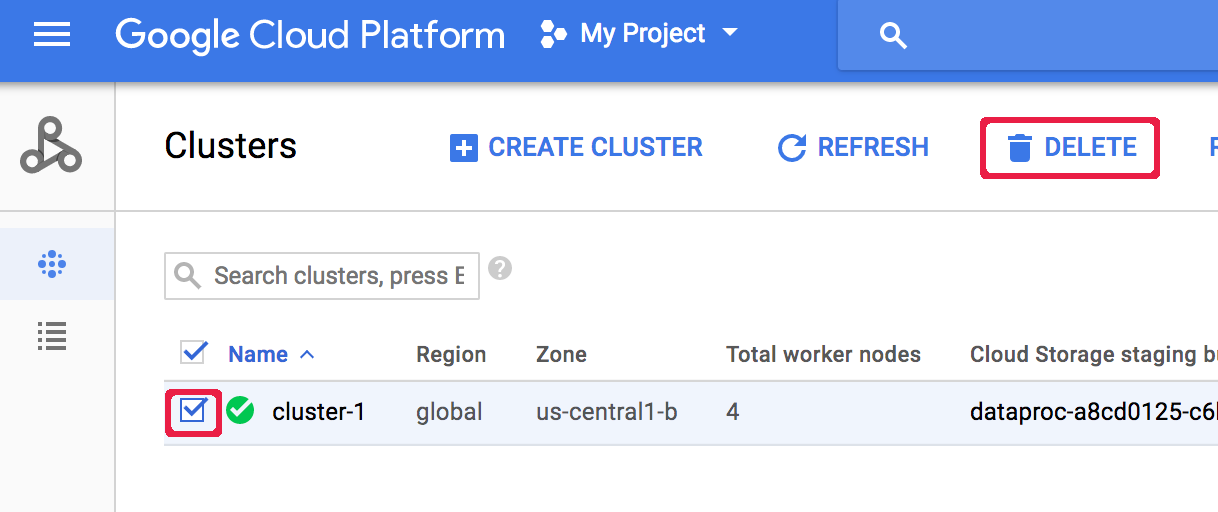Uncheck the cluster-1 row checkbox
Viewport: 1218px width, 512px height.
tap(193, 411)
